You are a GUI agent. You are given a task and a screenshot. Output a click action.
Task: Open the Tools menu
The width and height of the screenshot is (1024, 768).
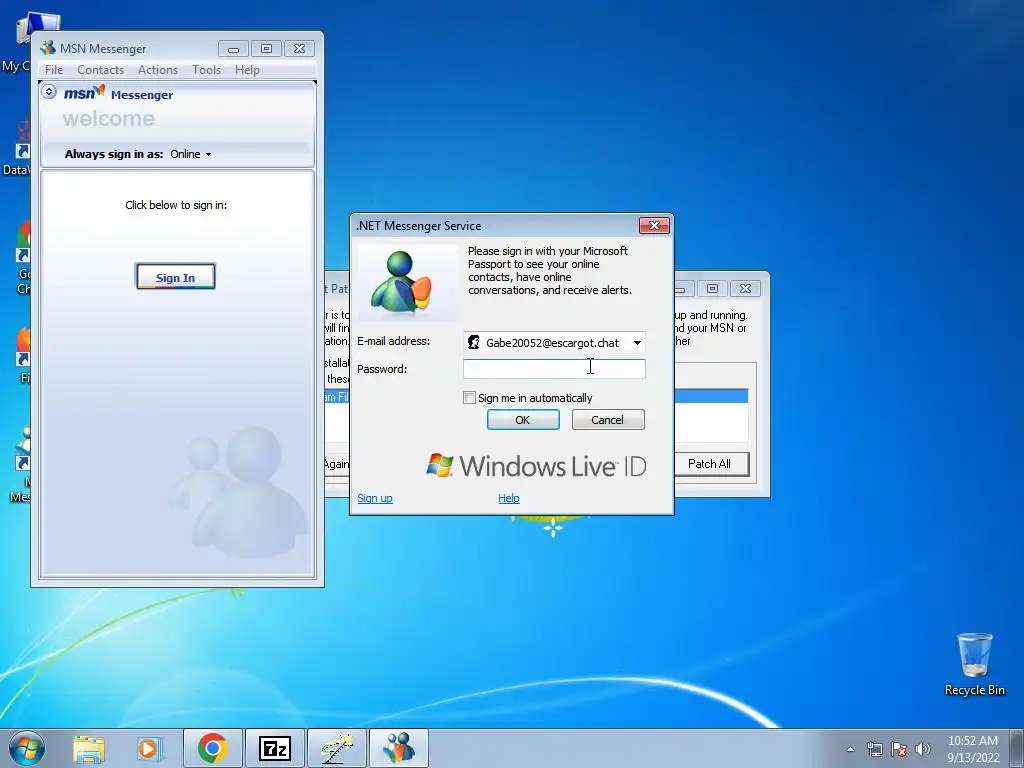(206, 70)
